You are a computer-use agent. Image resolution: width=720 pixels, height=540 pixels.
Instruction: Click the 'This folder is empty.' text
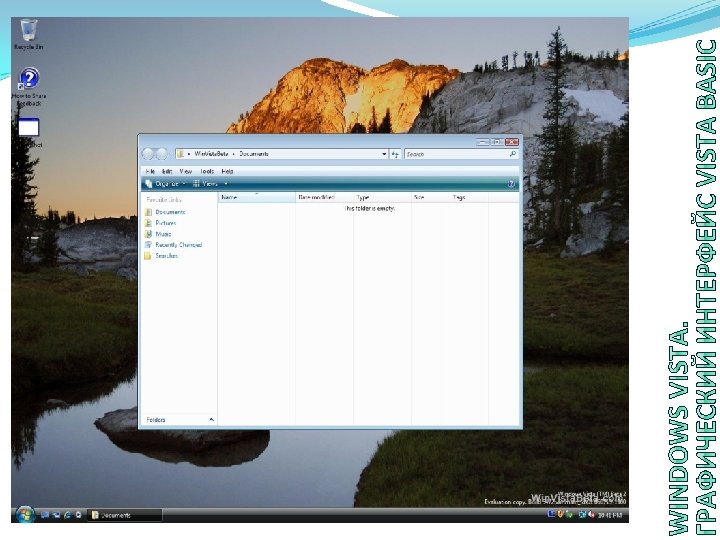pos(370,208)
